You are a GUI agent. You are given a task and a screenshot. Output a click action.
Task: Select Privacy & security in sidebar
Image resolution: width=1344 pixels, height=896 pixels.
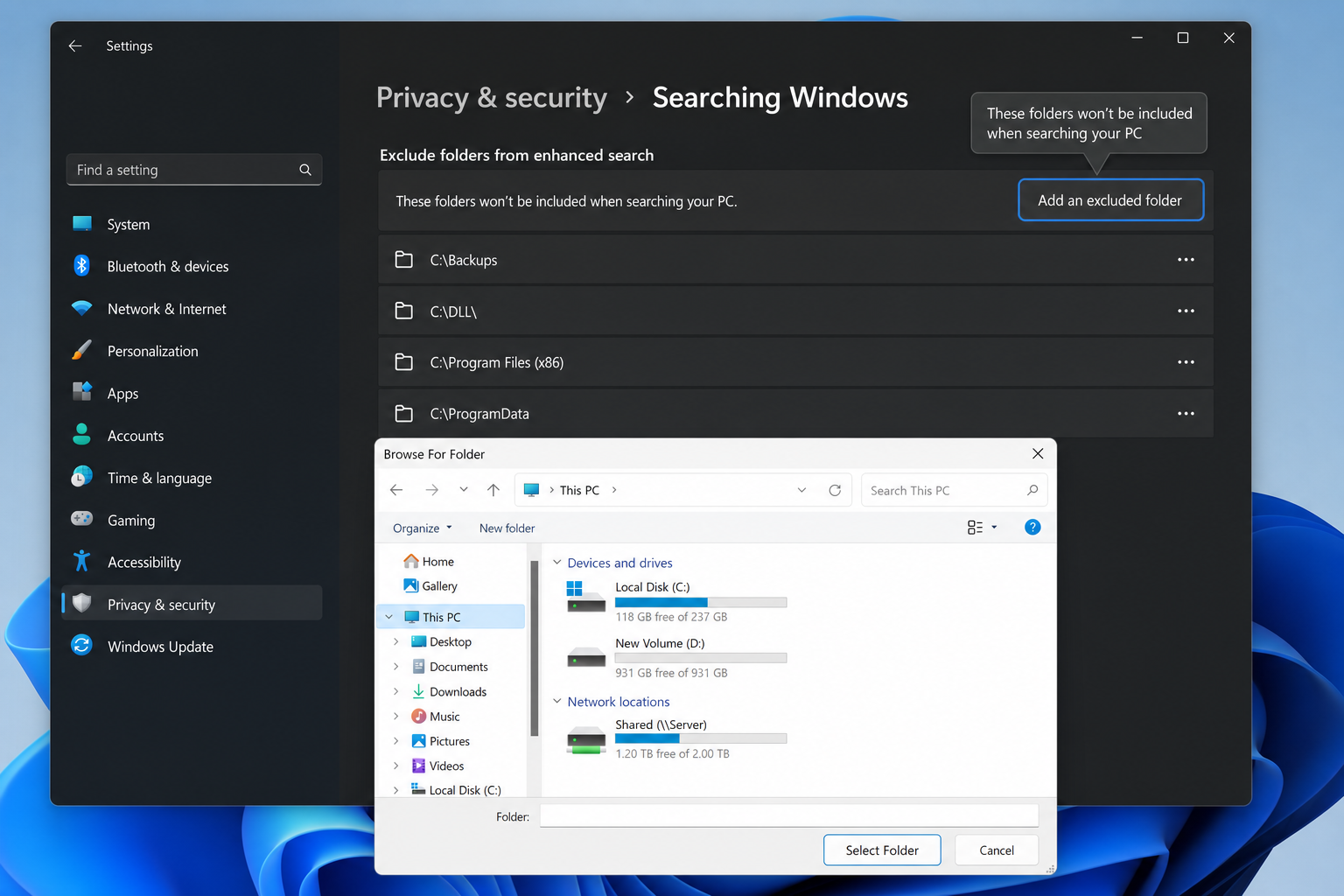(x=192, y=604)
